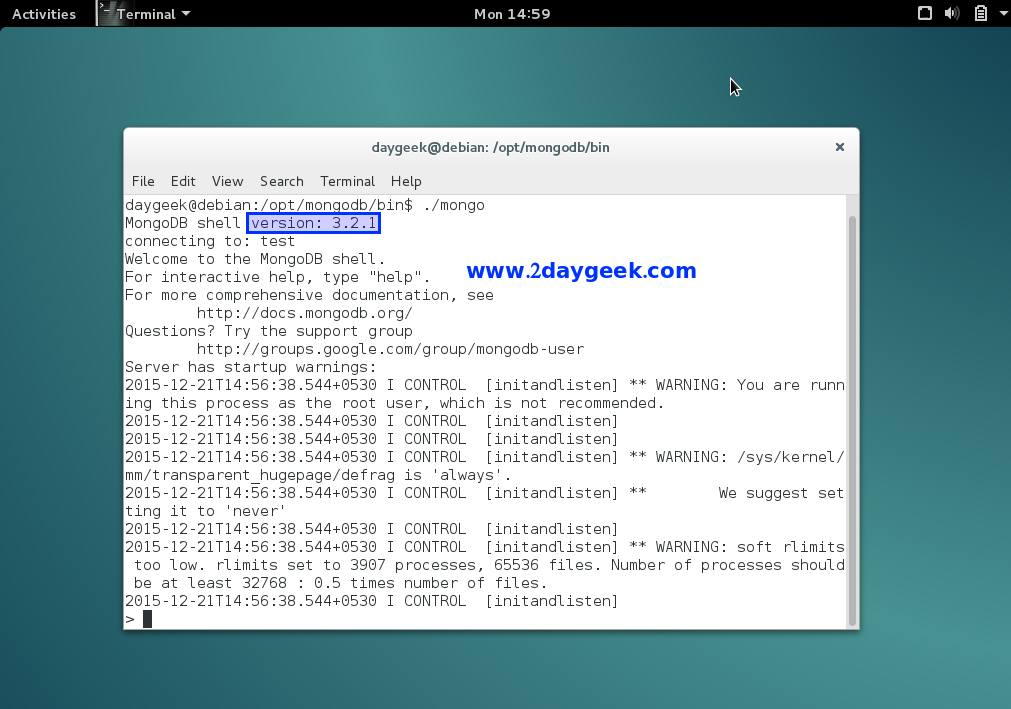Click 'Server has startup warnings:' line

[251, 367]
